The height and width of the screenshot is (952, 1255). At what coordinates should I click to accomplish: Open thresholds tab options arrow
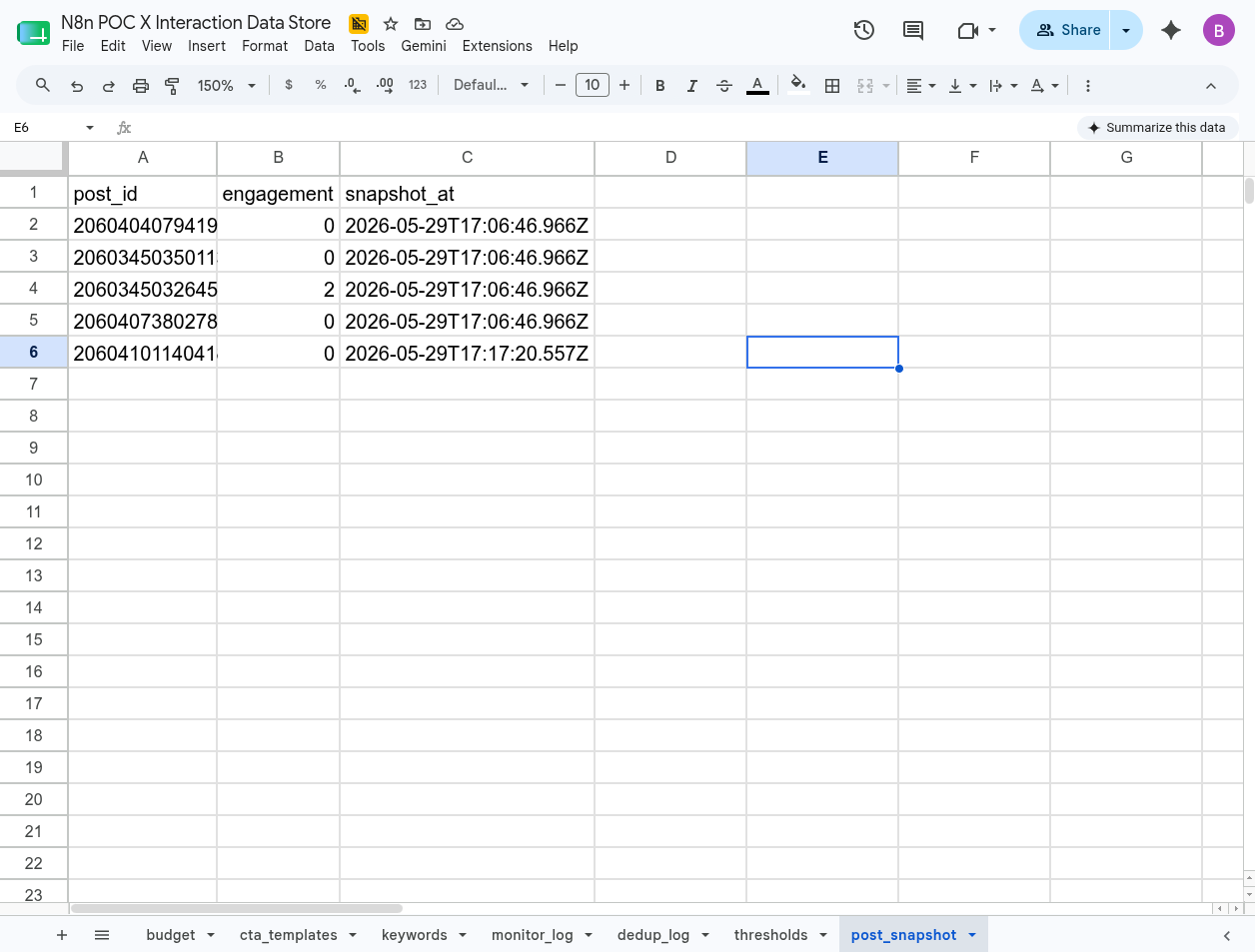(x=823, y=935)
